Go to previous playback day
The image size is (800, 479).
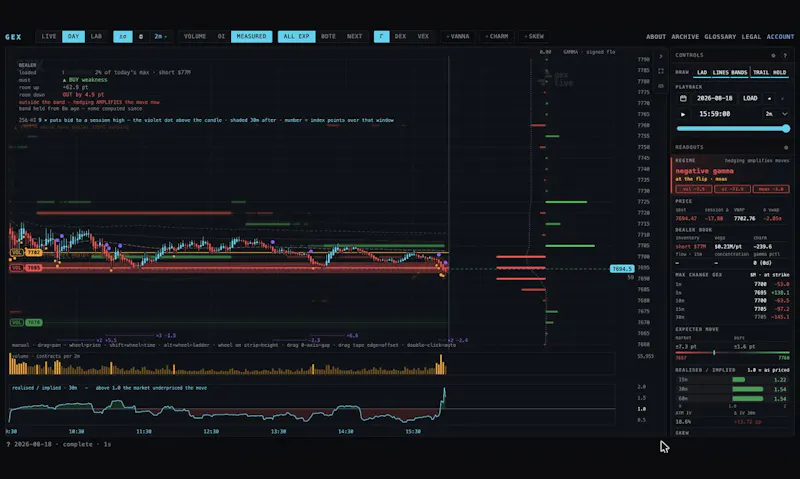769,98
